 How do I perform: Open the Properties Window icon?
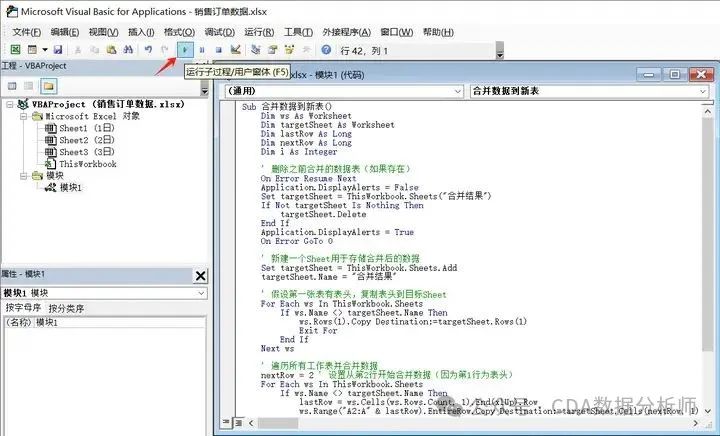[x=273, y=50]
